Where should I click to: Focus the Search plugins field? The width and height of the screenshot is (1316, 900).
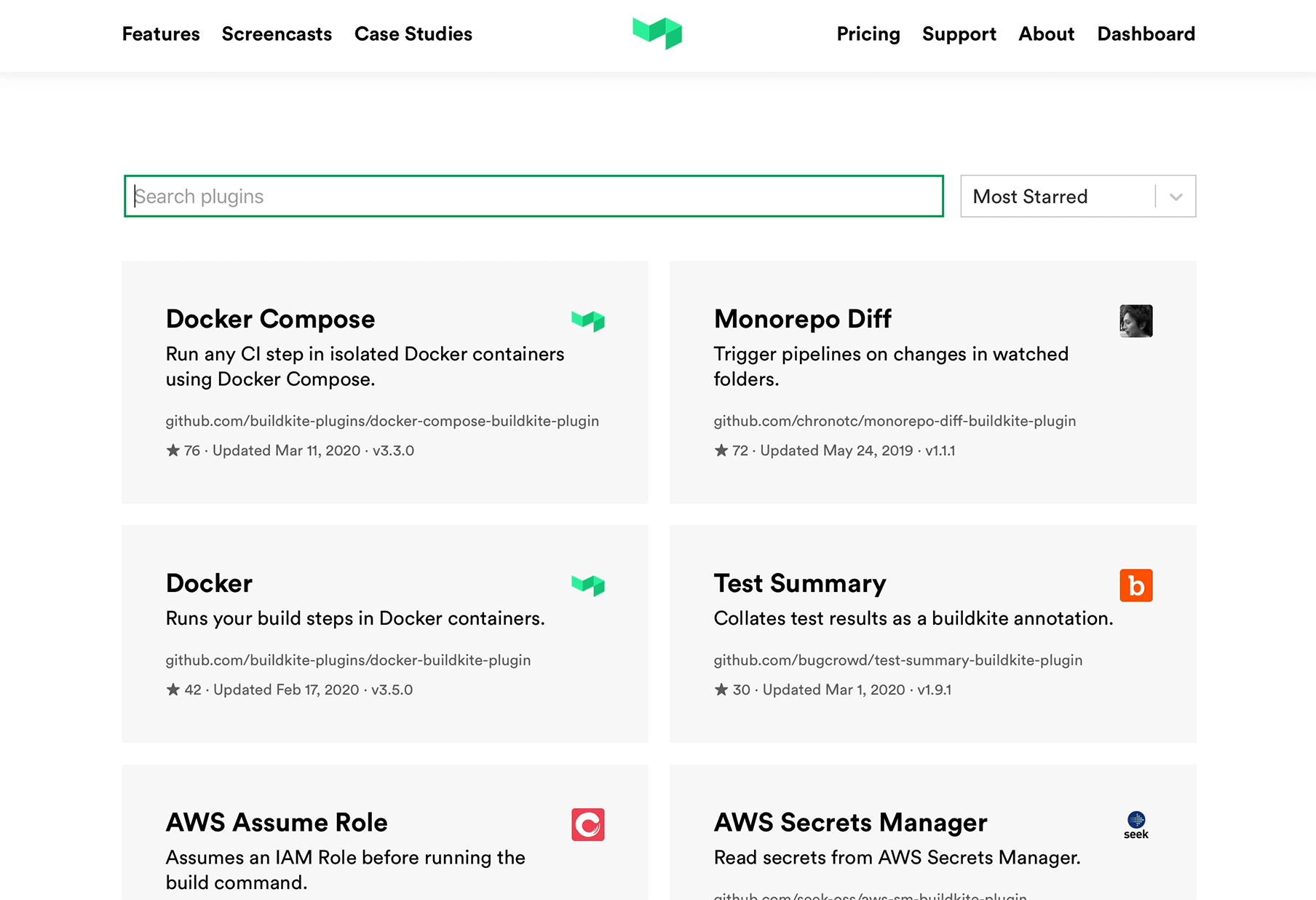tap(533, 197)
